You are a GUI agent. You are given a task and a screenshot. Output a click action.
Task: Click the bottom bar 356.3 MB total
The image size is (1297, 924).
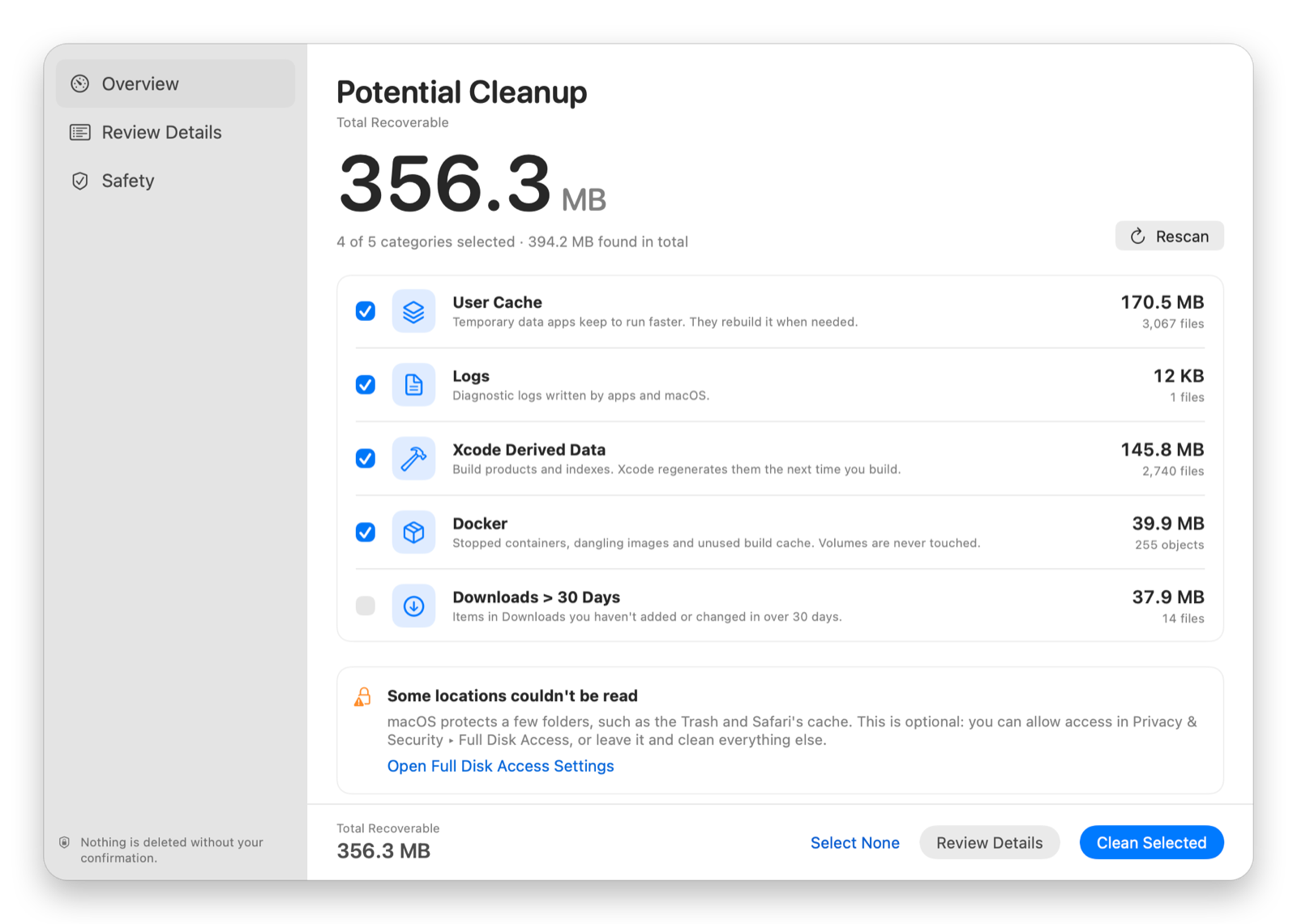point(383,851)
